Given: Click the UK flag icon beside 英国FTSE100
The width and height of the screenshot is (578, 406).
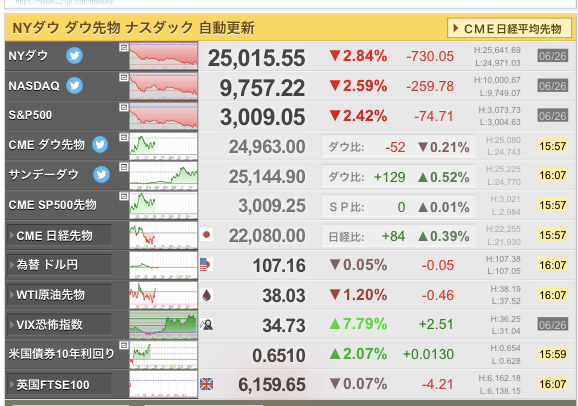Looking at the screenshot, I should point(206,384).
